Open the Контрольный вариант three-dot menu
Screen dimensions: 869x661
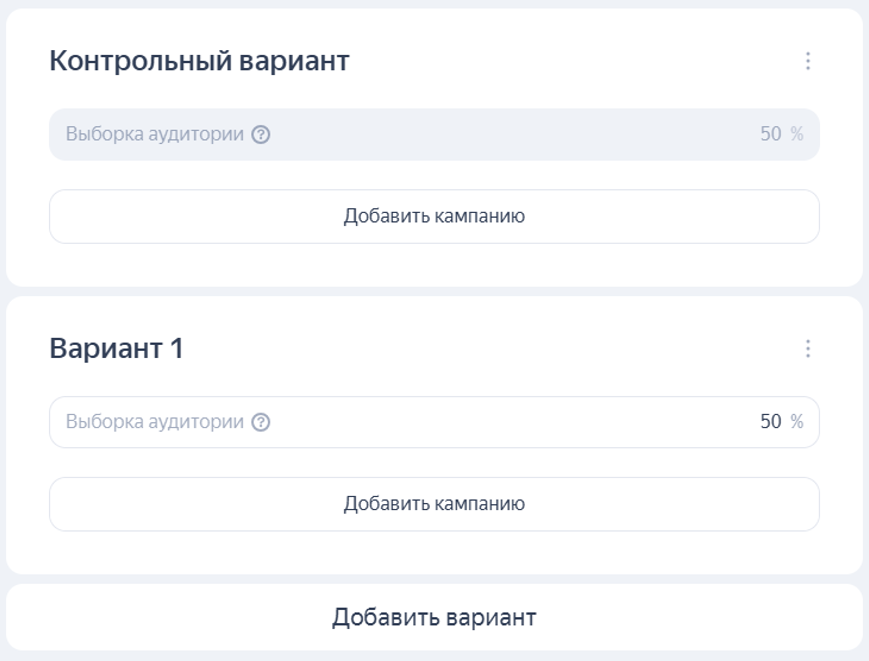(808, 61)
